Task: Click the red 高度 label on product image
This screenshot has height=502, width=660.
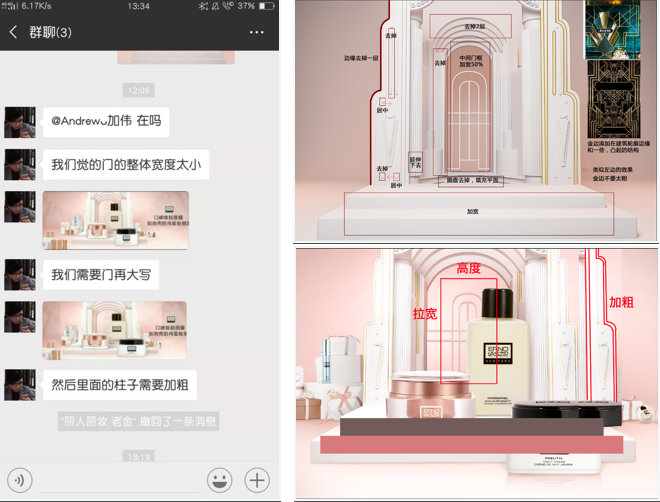Action: pyautogui.click(x=469, y=268)
